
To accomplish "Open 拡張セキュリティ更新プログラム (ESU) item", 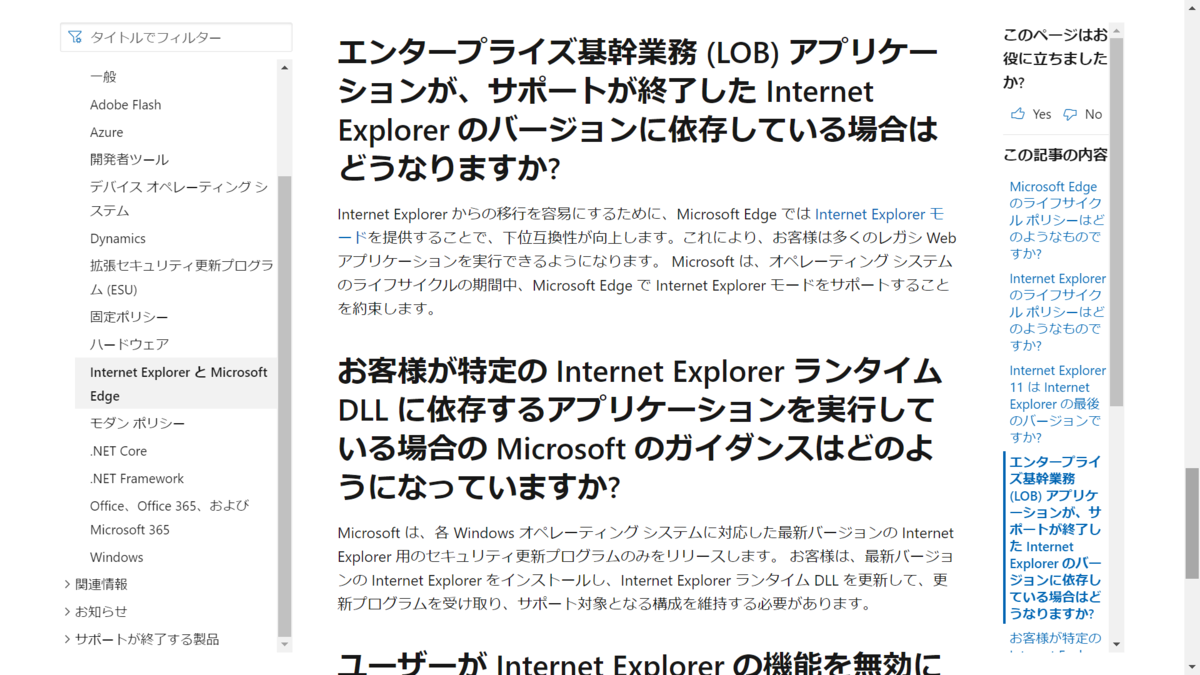I will click(x=181, y=277).
